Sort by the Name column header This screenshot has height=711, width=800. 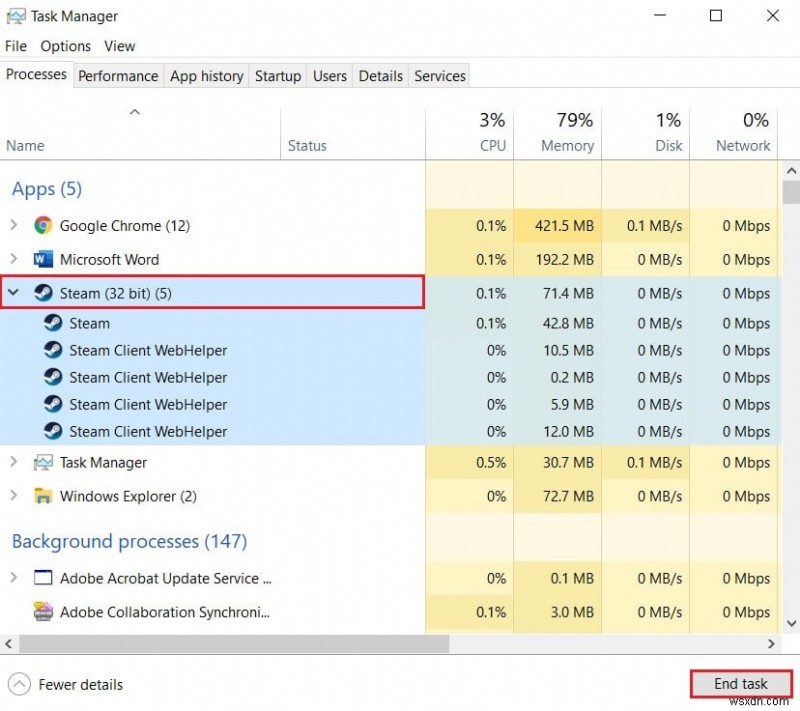point(140,134)
